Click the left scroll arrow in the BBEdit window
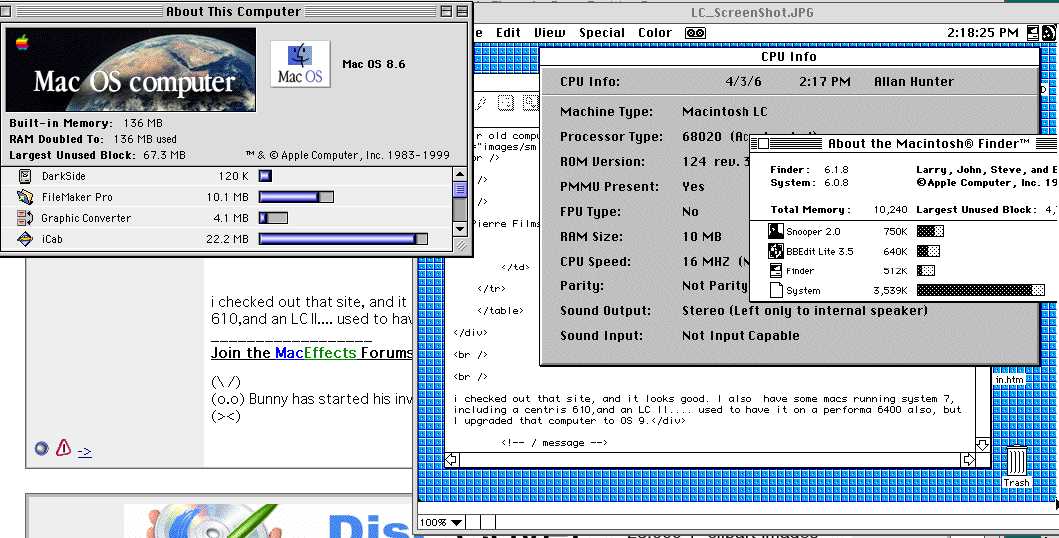 451,460
